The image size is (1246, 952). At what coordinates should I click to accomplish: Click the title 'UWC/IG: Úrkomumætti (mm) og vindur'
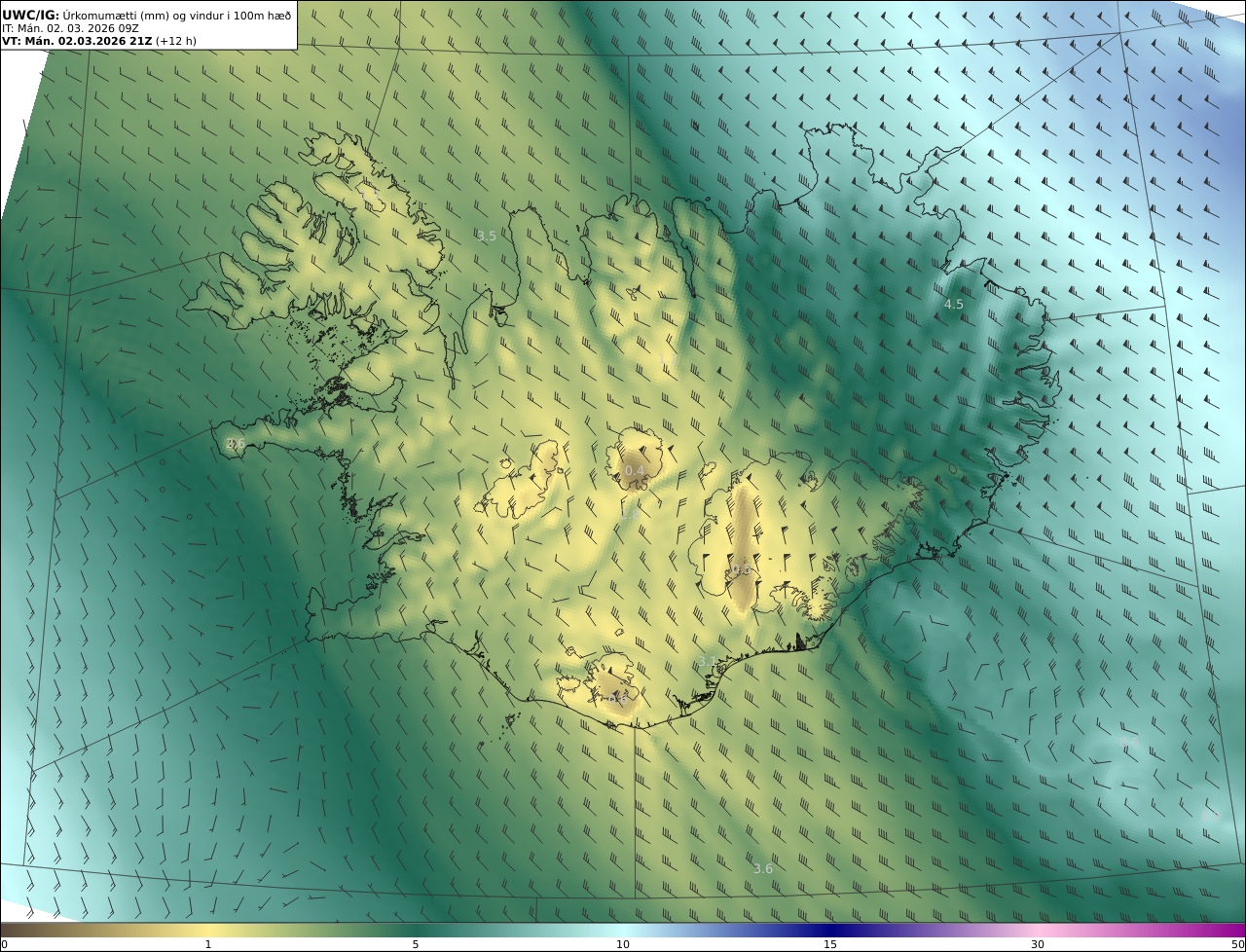tap(148, 15)
